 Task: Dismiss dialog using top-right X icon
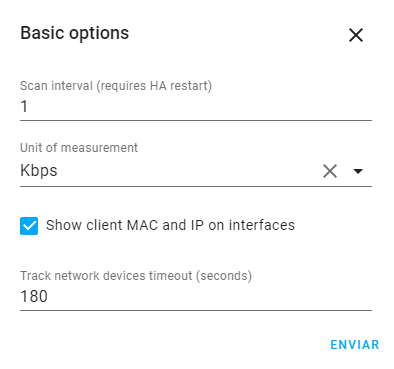pos(356,35)
